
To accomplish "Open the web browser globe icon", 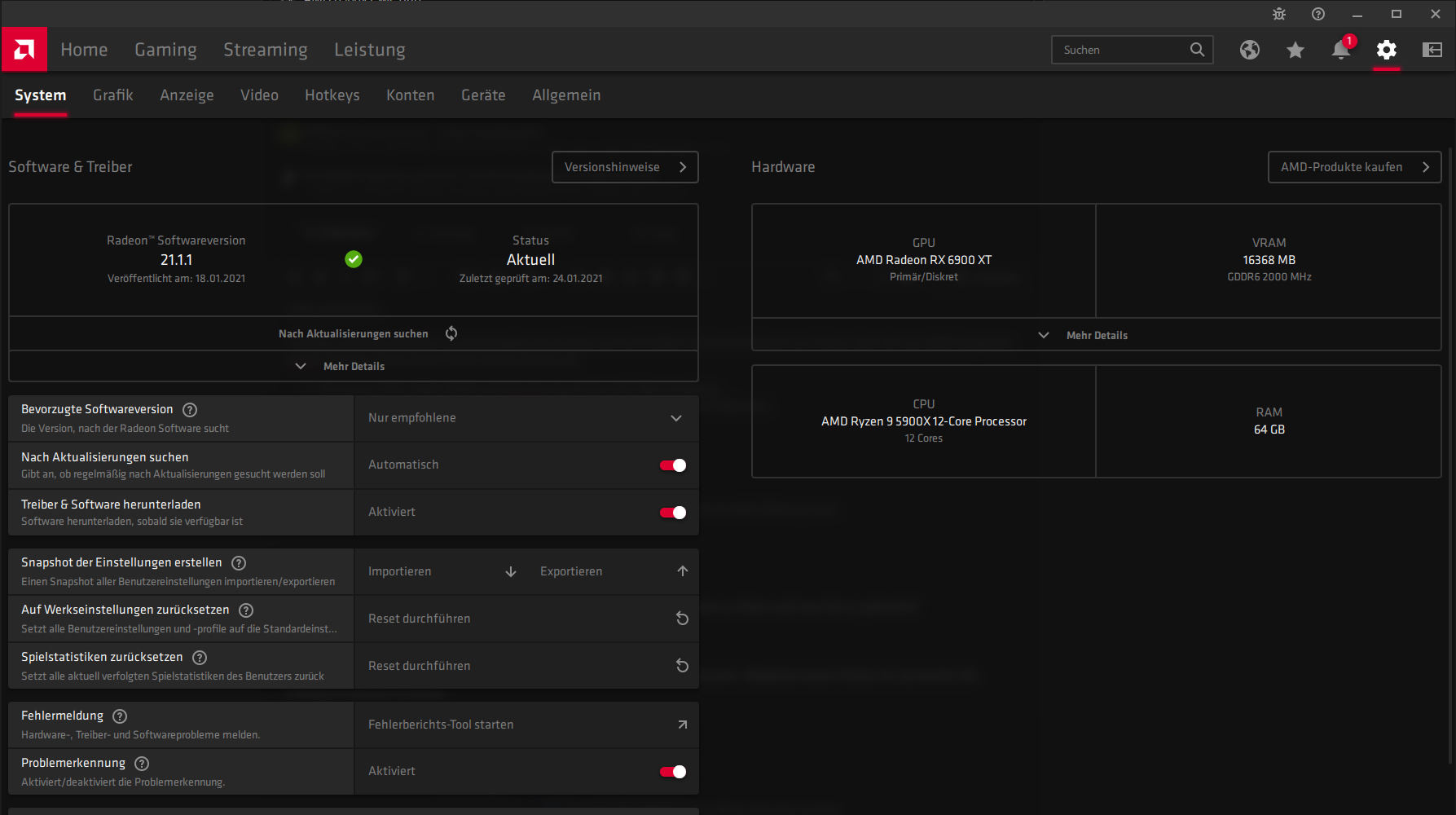I will 1250,50.
